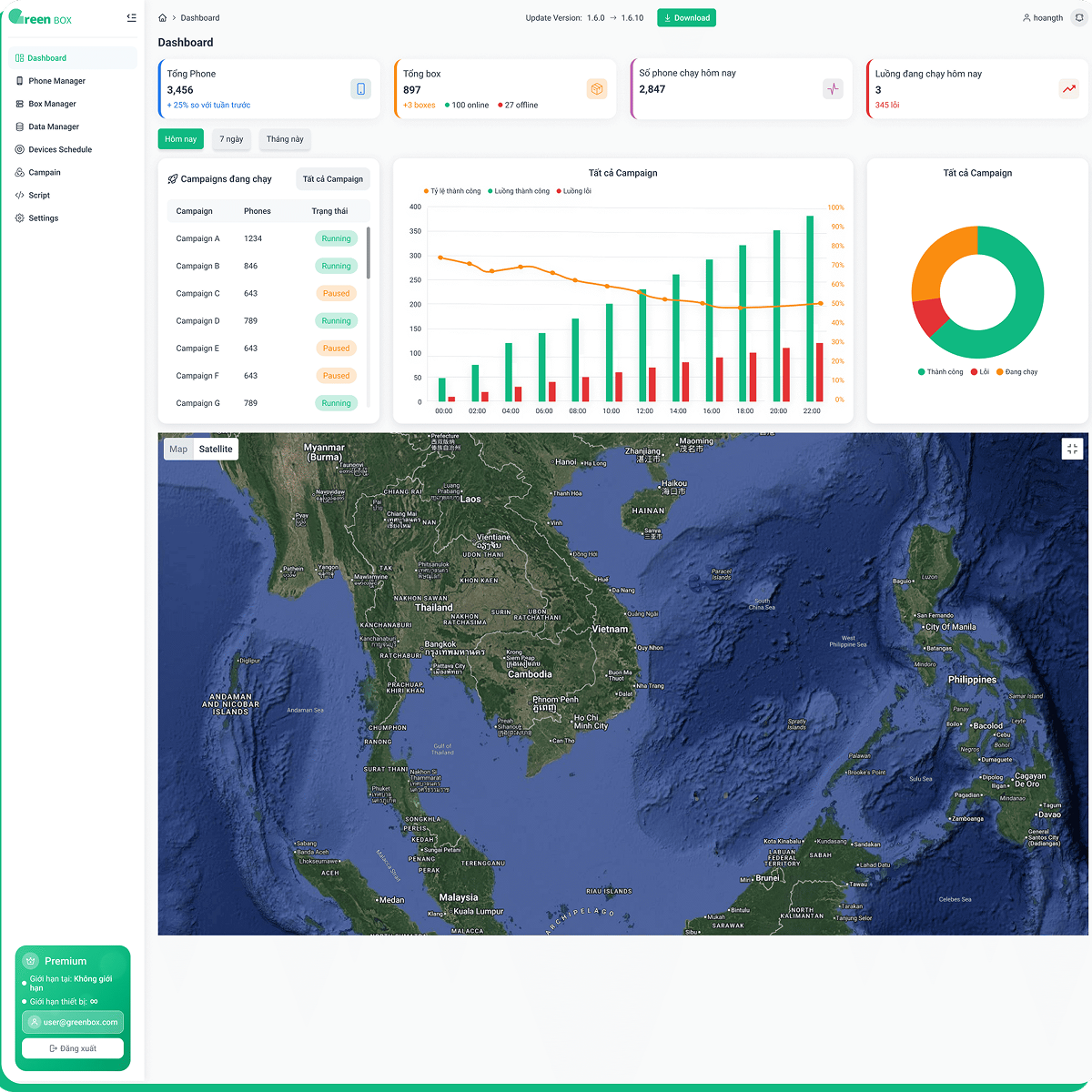Click the Download update button
Screen dimensions: 1092x1092
[x=686, y=17]
